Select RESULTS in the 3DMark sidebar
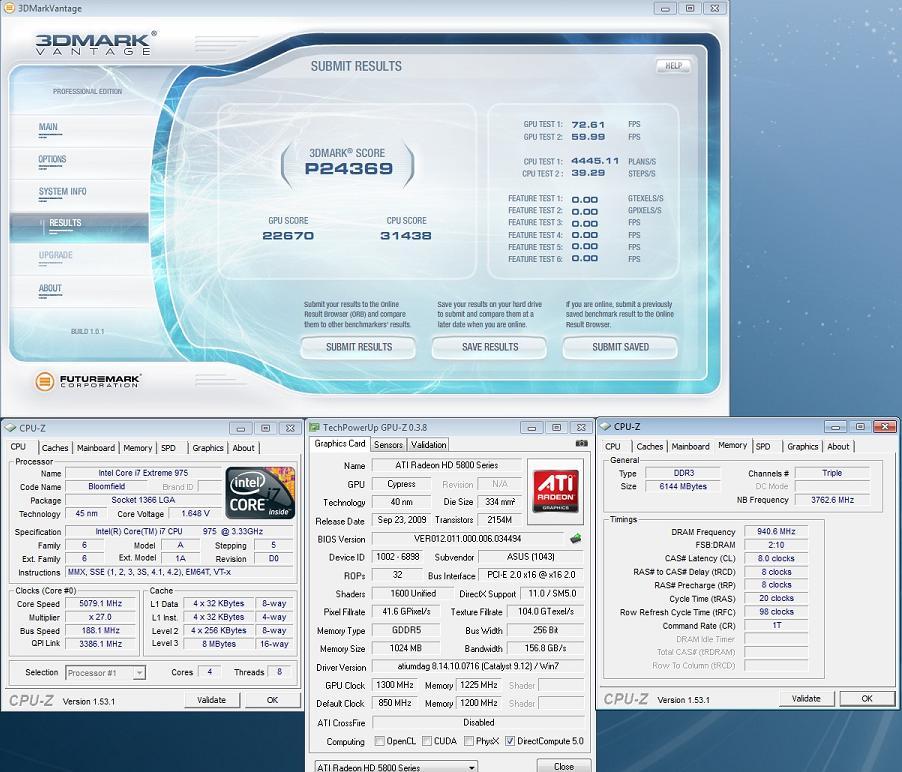Image resolution: width=902 pixels, height=772 pixels. 79,226
